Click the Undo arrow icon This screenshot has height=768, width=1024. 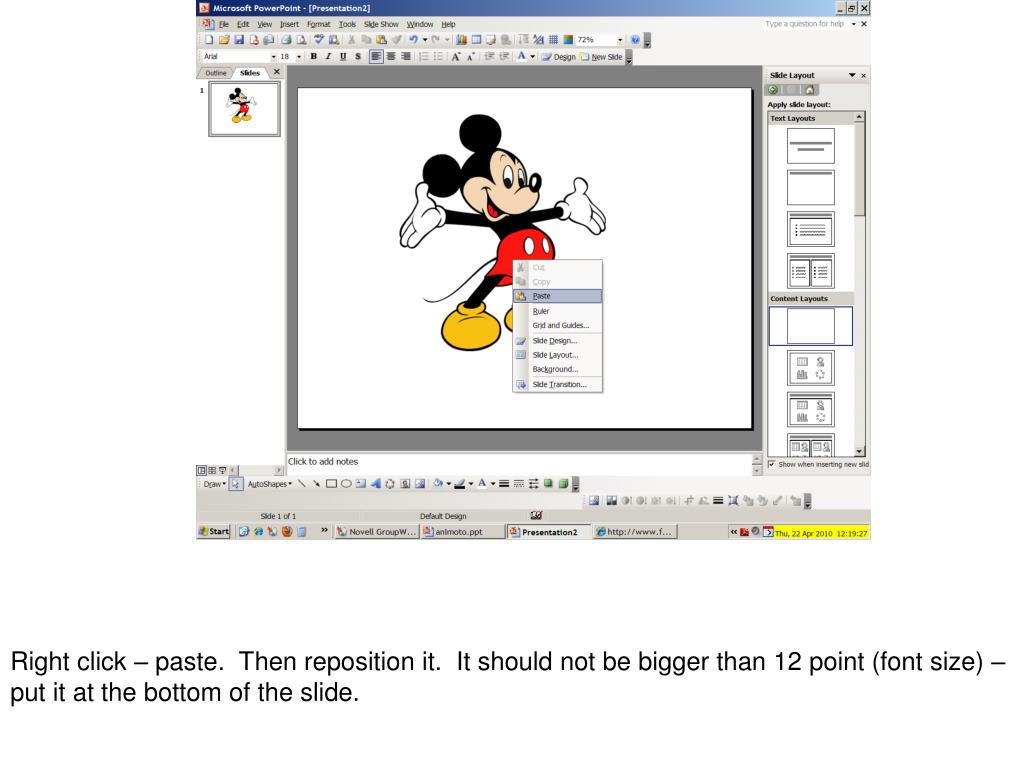(x=413, y=40)
